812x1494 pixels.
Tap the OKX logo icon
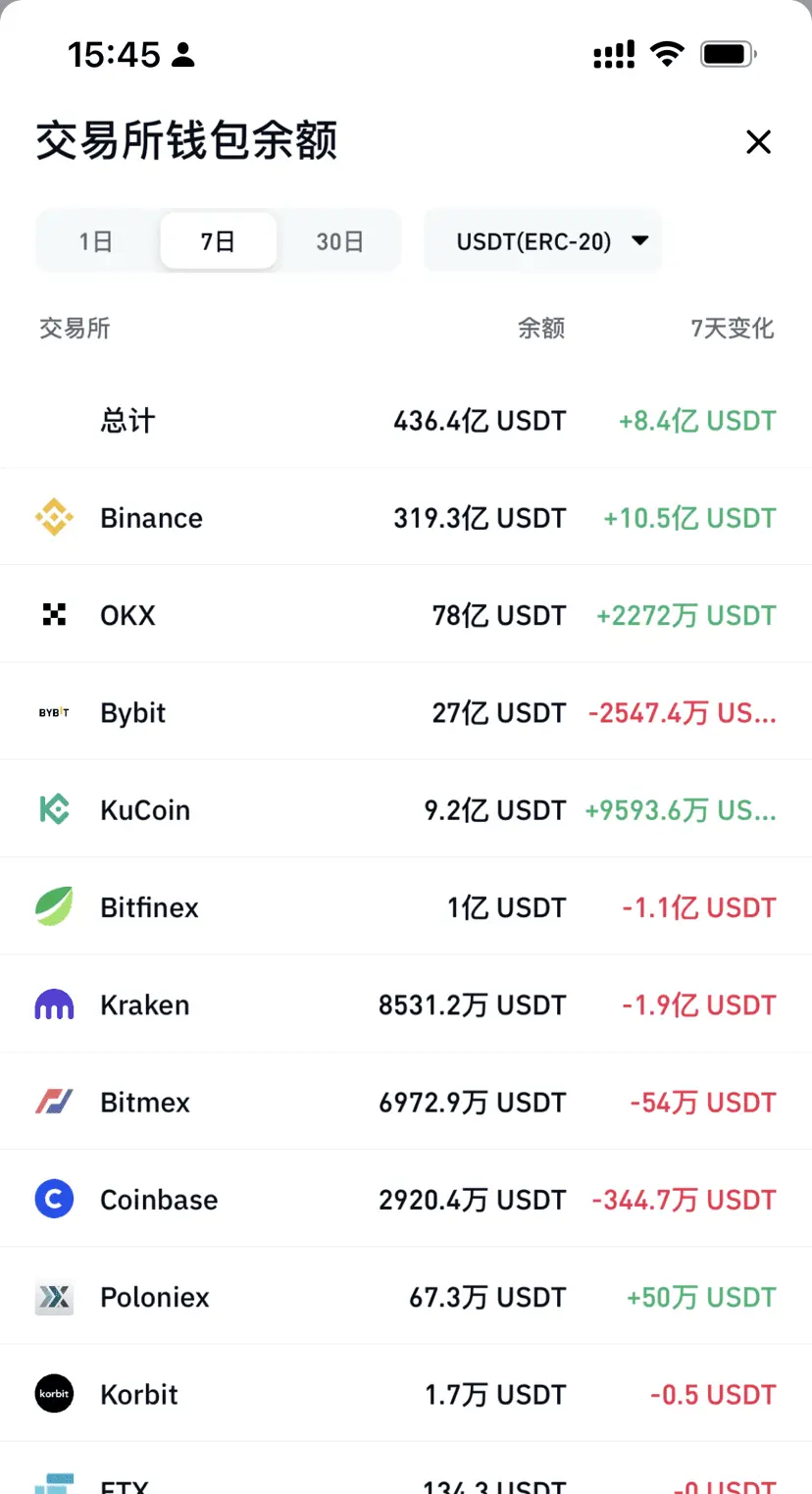[54, 615]
